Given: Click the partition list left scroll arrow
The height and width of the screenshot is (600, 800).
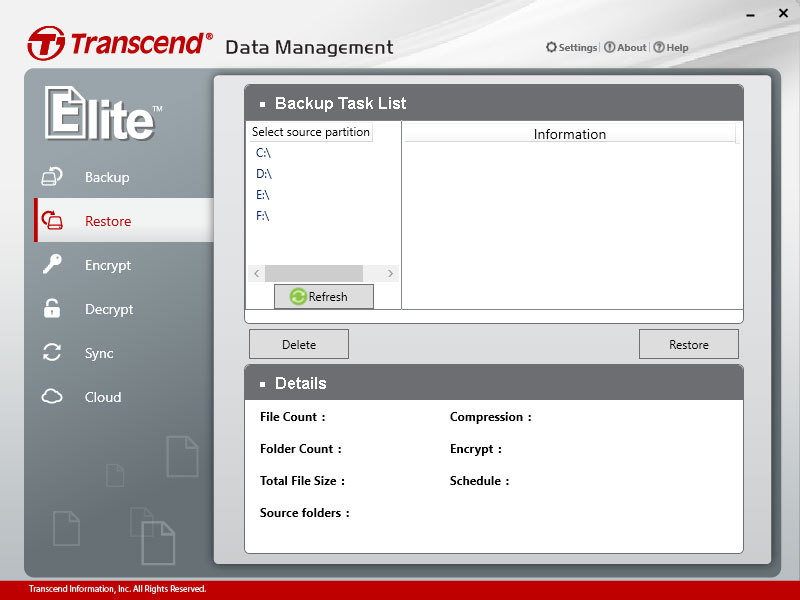Looking at the screenshot, I should click(257, 273).
